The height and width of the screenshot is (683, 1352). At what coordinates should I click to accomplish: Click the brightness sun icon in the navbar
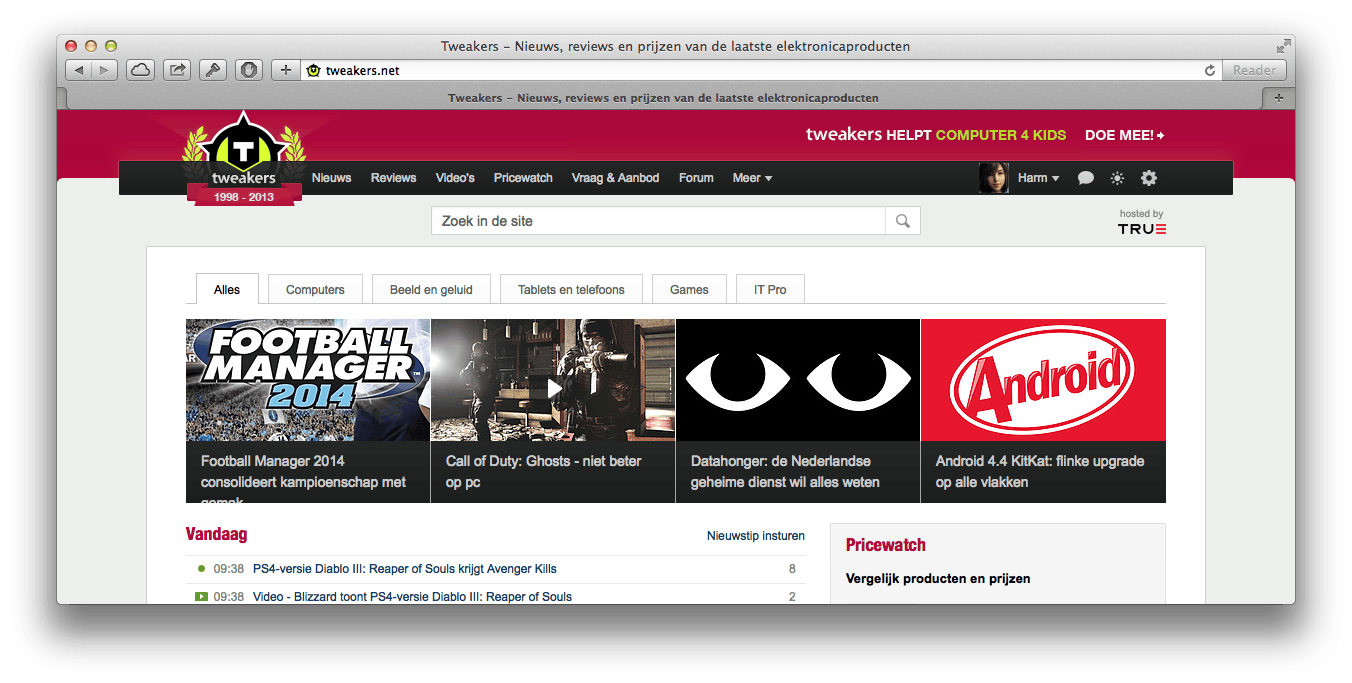tap(1117, 178)
